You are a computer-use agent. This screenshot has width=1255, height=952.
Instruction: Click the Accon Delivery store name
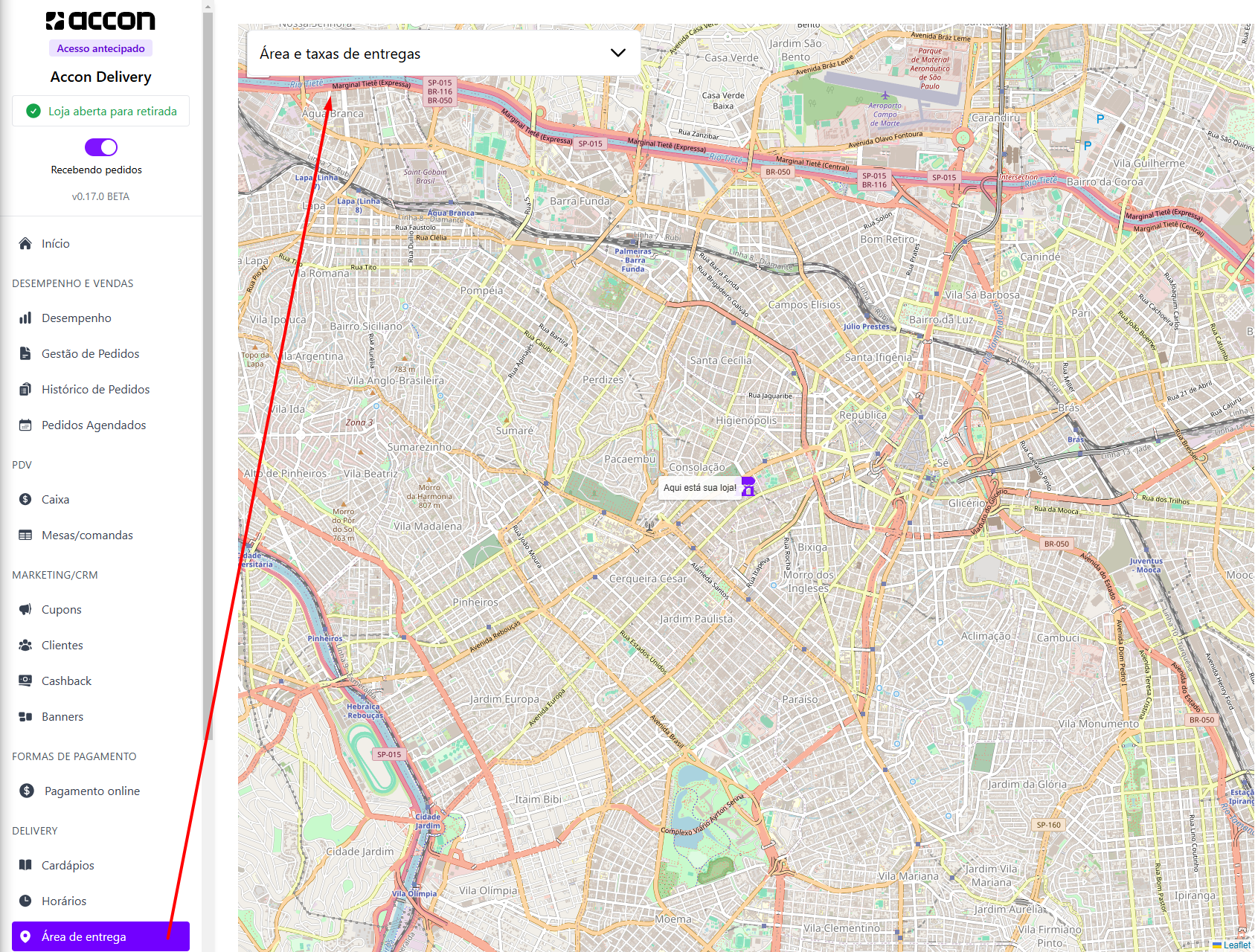[100, 77]
